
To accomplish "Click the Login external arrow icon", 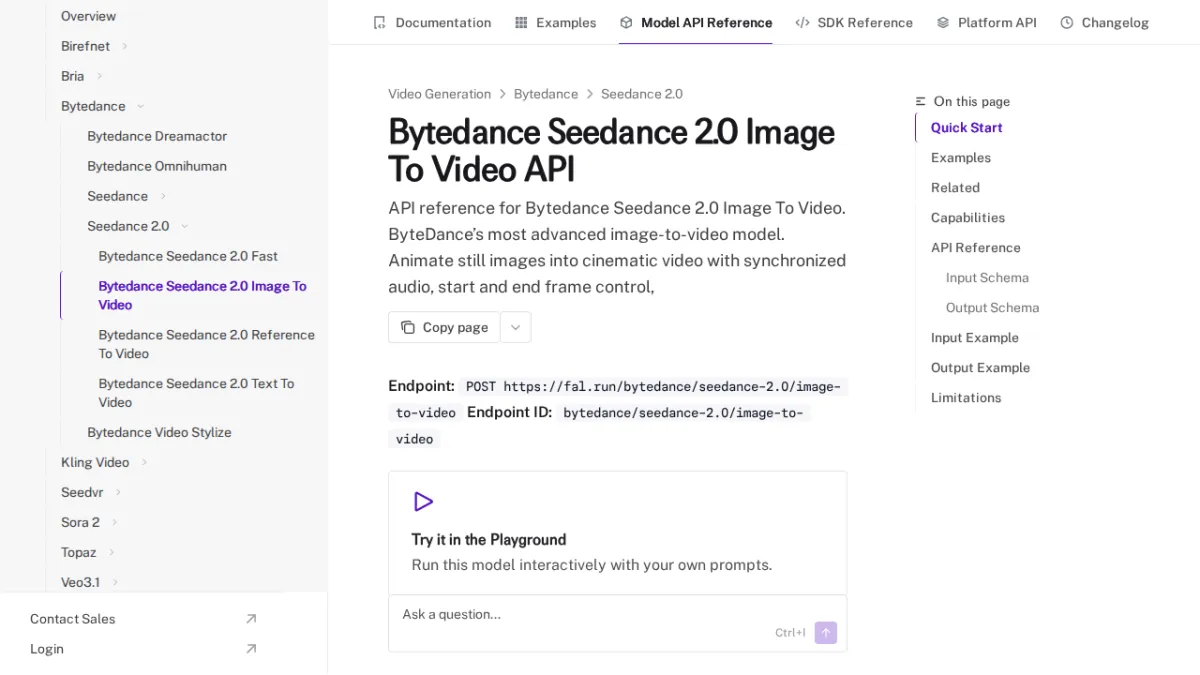I will click(251, 649).
